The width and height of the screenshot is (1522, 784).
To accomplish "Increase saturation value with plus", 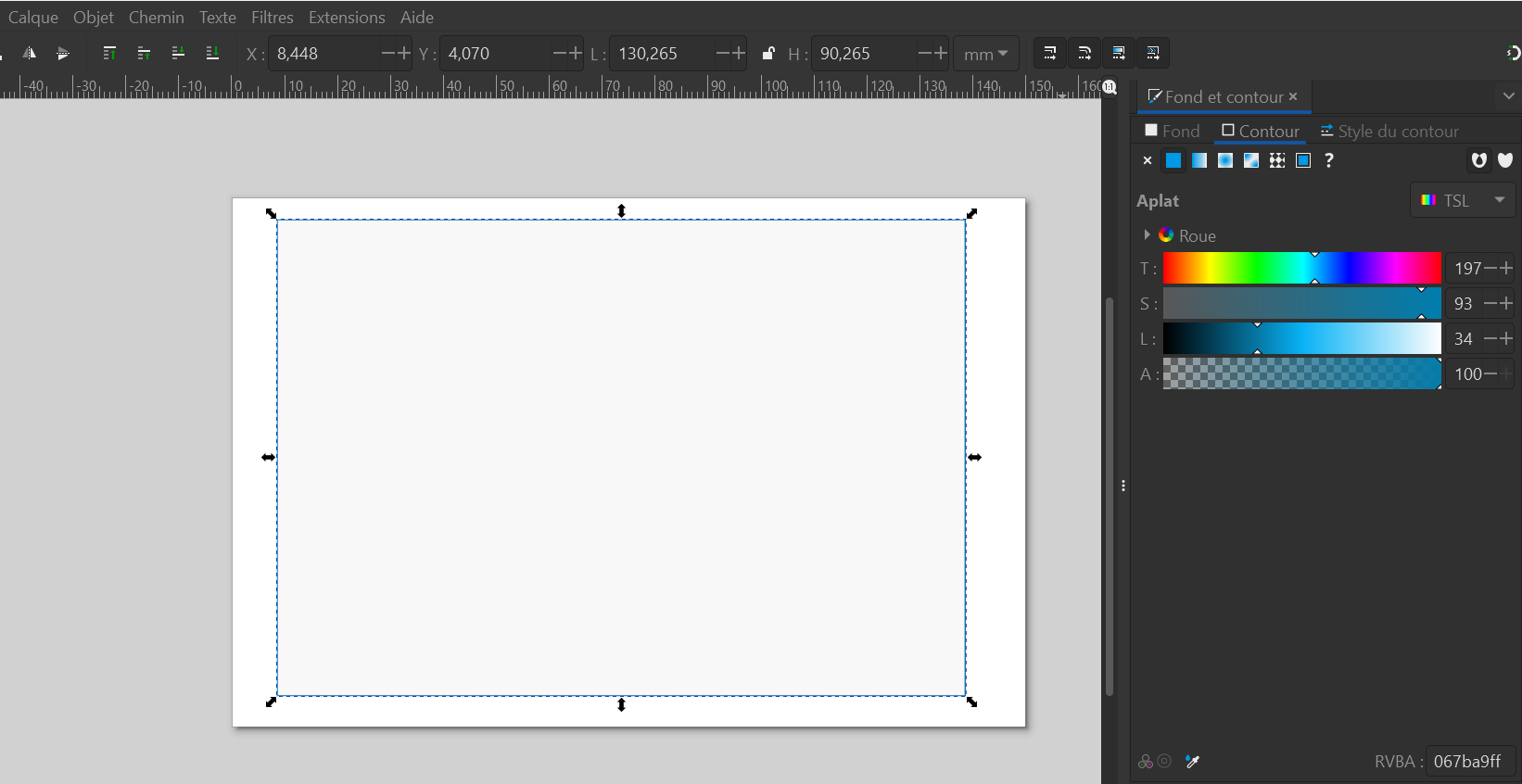I will tap(1506, 304).
